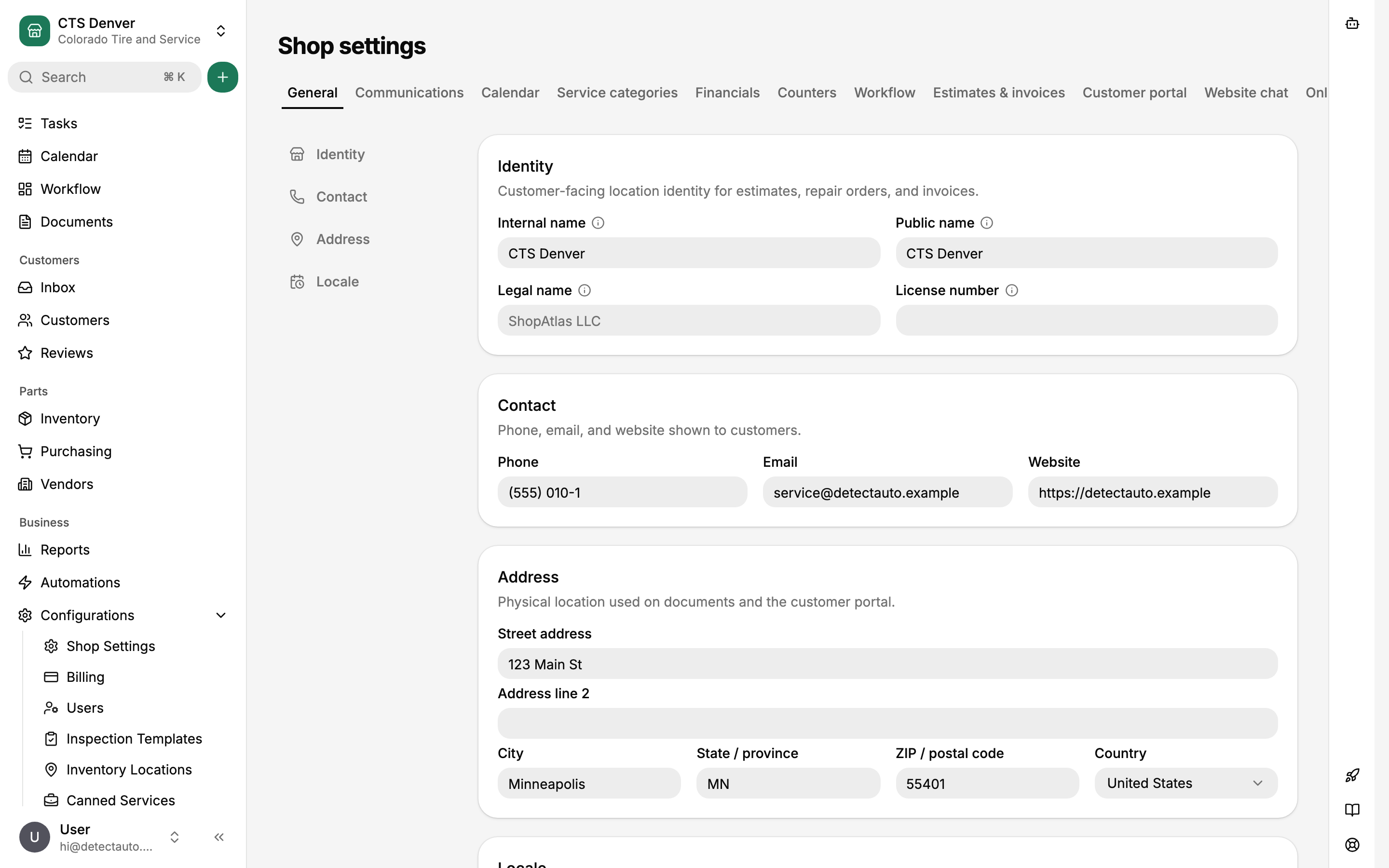The width and height of the screenshot is (1389, 868).
Task: Click the Documents file icon
Action: (x=25, y=222)
